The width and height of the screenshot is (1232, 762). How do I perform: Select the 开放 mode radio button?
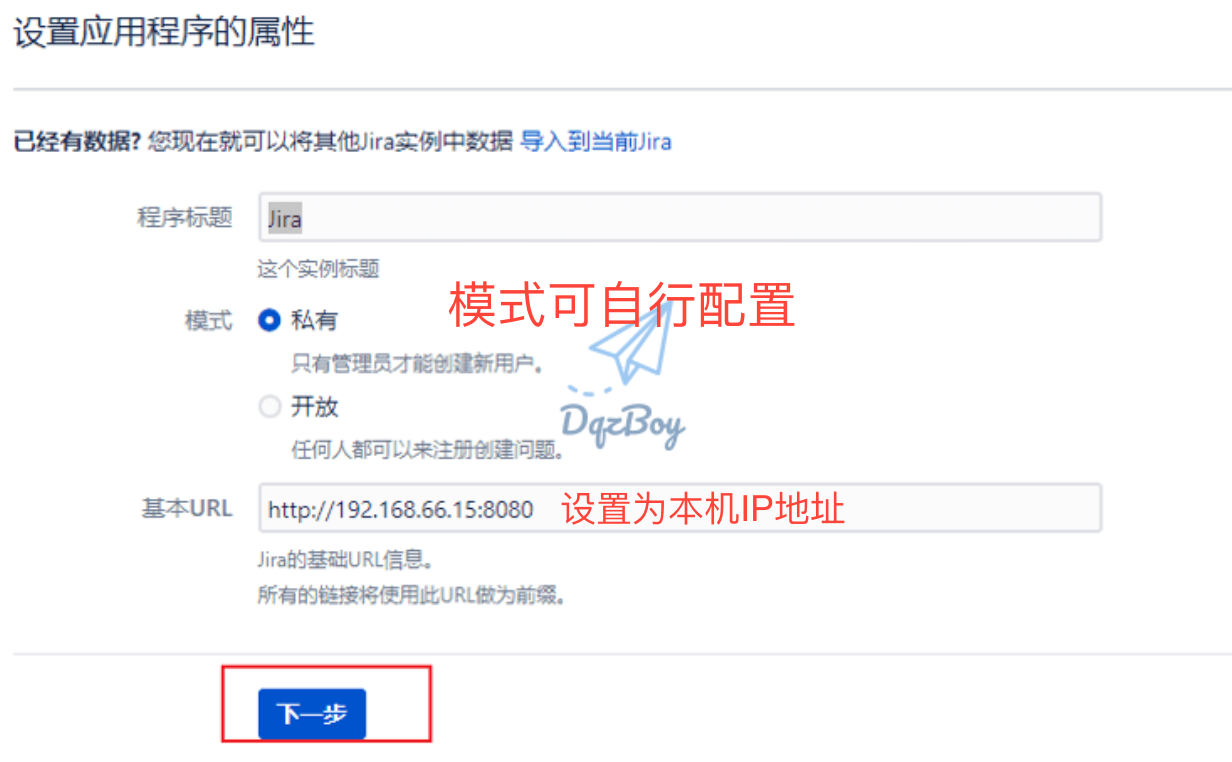(x=269, y=407)
